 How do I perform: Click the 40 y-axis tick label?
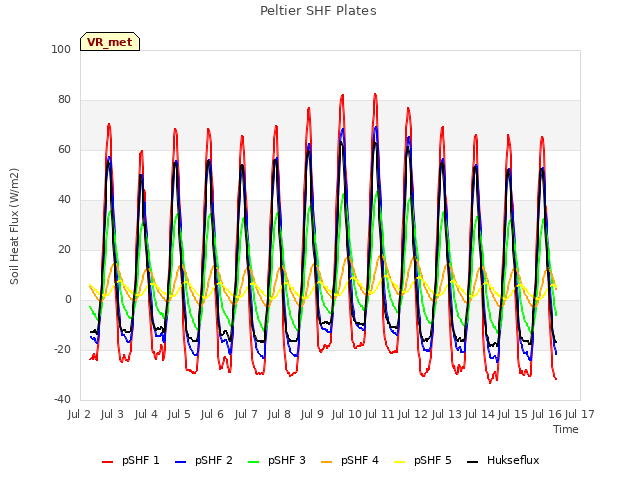(64, 200)
